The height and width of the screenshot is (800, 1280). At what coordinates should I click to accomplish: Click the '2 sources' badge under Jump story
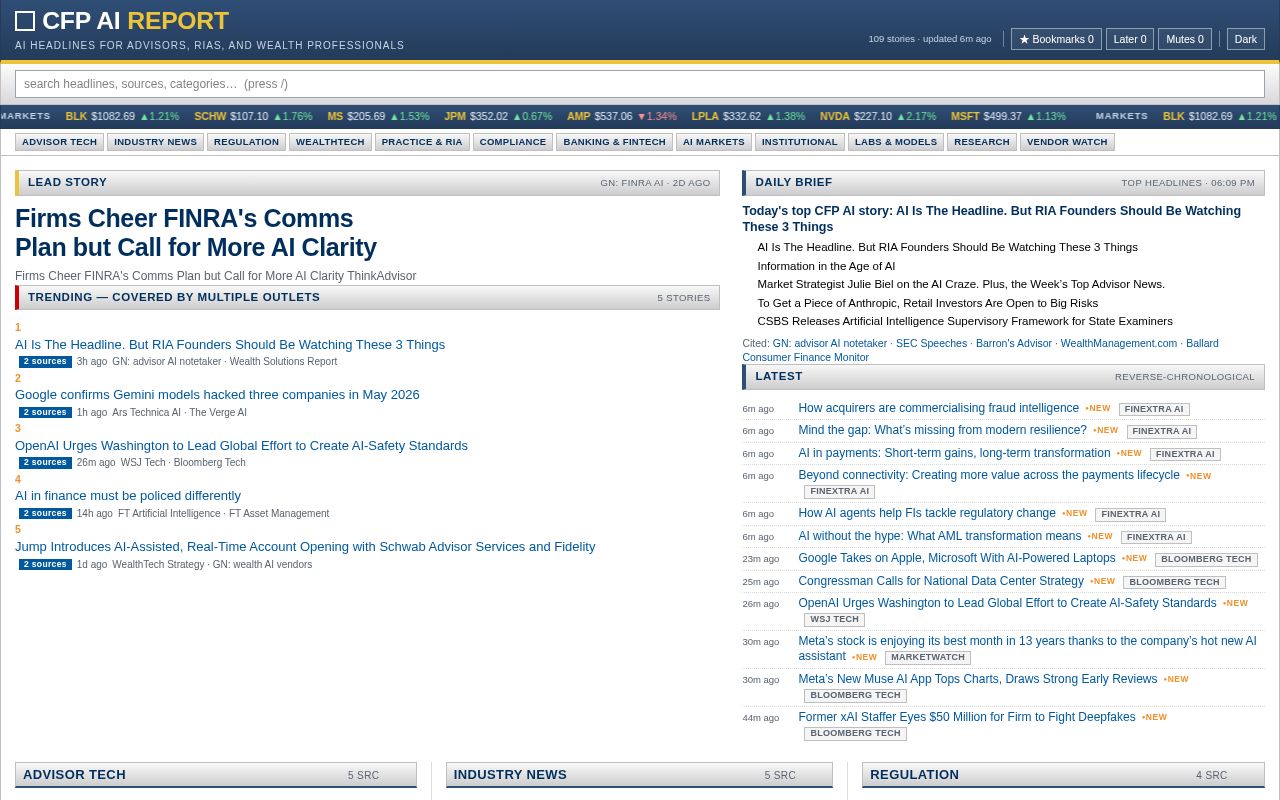click(x=45, y=564)
